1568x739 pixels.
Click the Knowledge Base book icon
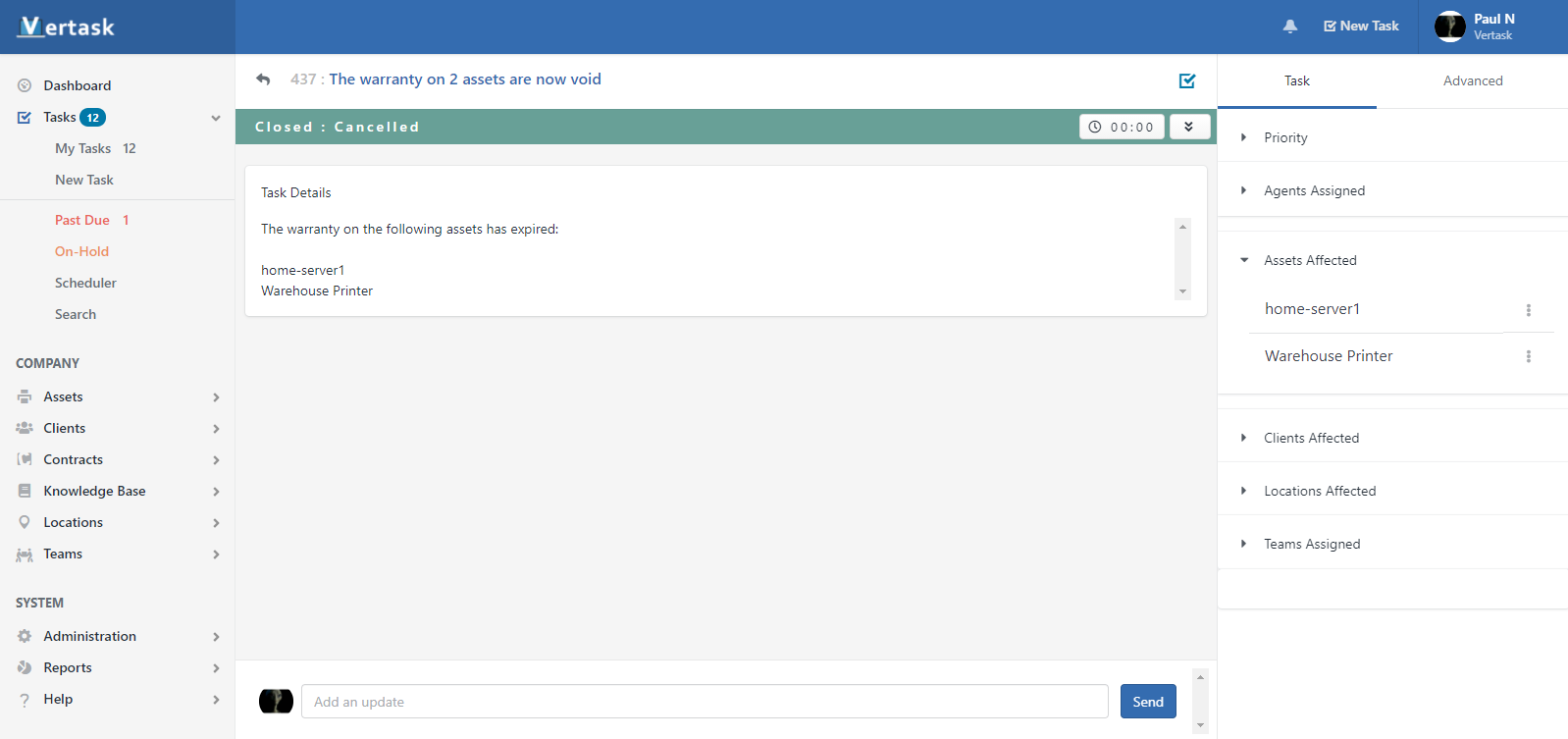pyautogui.click(x=25, y=491)
